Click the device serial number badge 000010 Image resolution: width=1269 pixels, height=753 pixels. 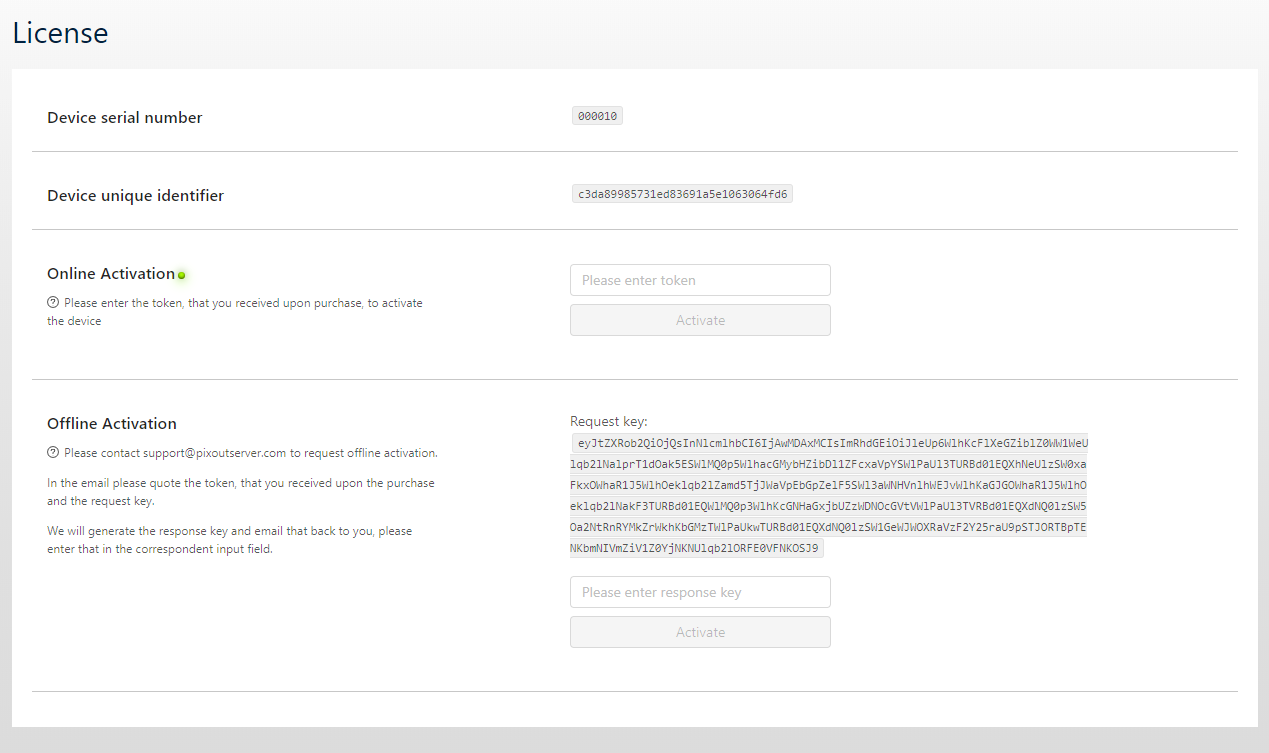[x=596, y=115]
